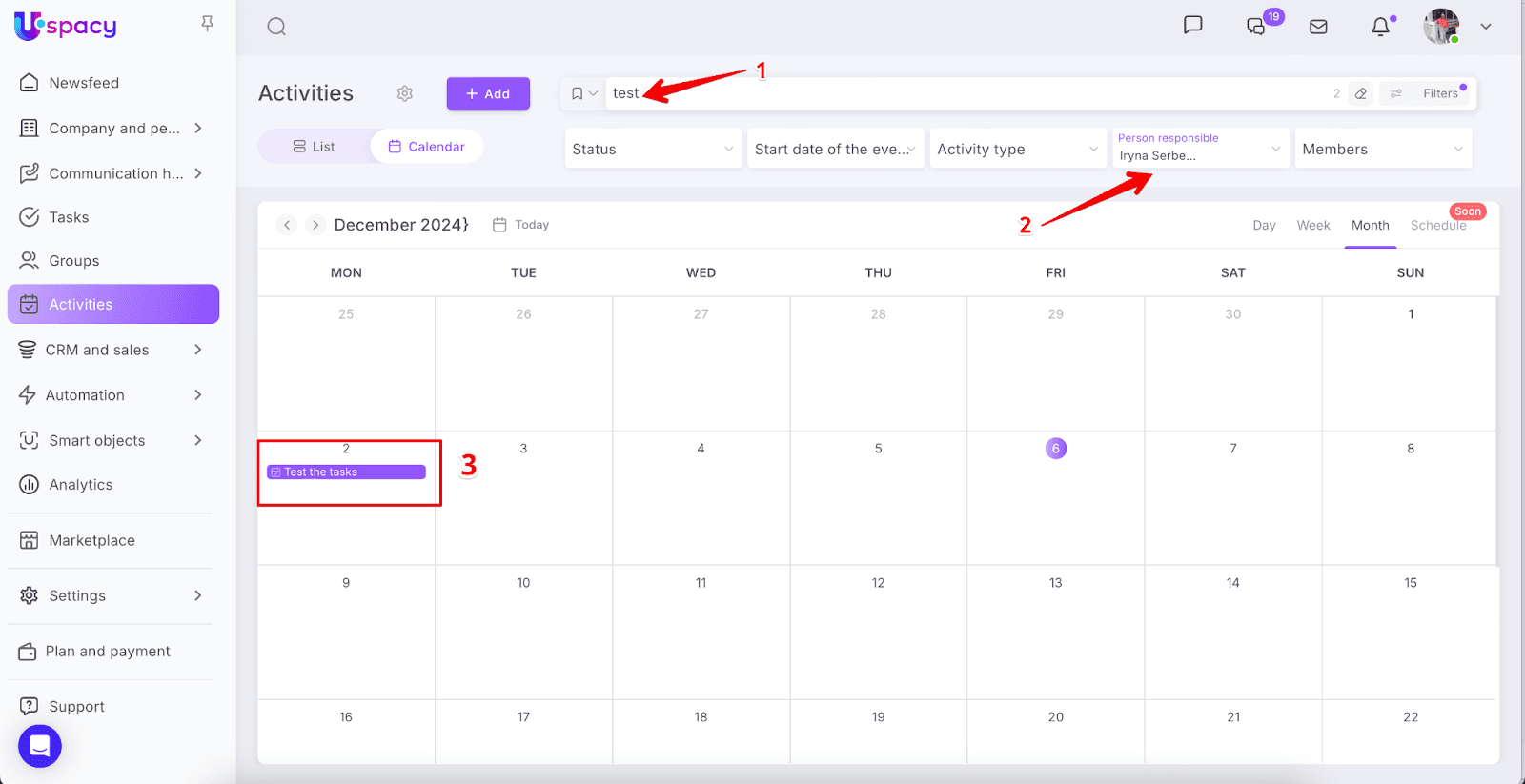Open the Status filter dropdown
The image size is (1525, 784).
coord(653,149)
